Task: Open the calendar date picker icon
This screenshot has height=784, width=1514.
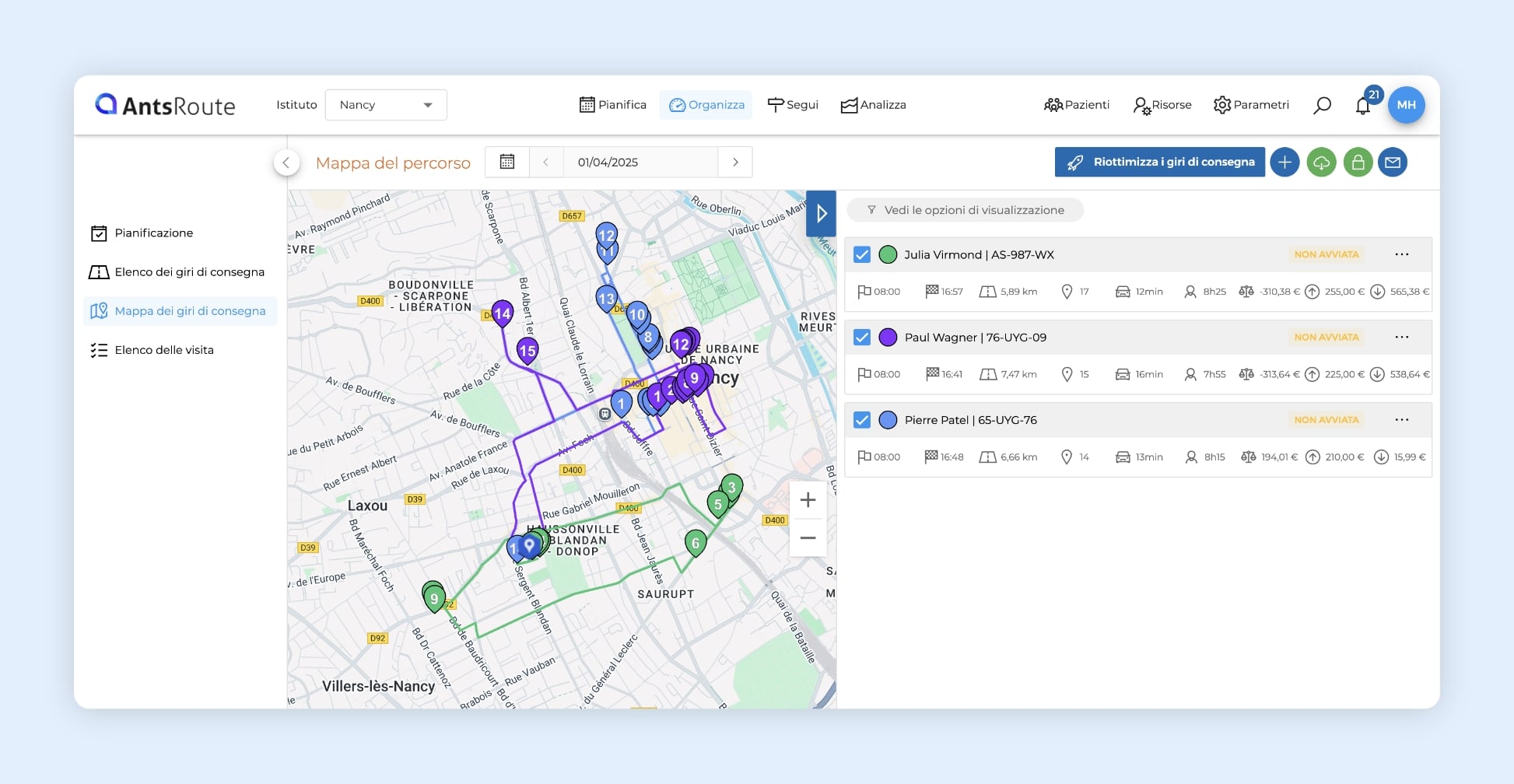Action: tap(507, 162)
